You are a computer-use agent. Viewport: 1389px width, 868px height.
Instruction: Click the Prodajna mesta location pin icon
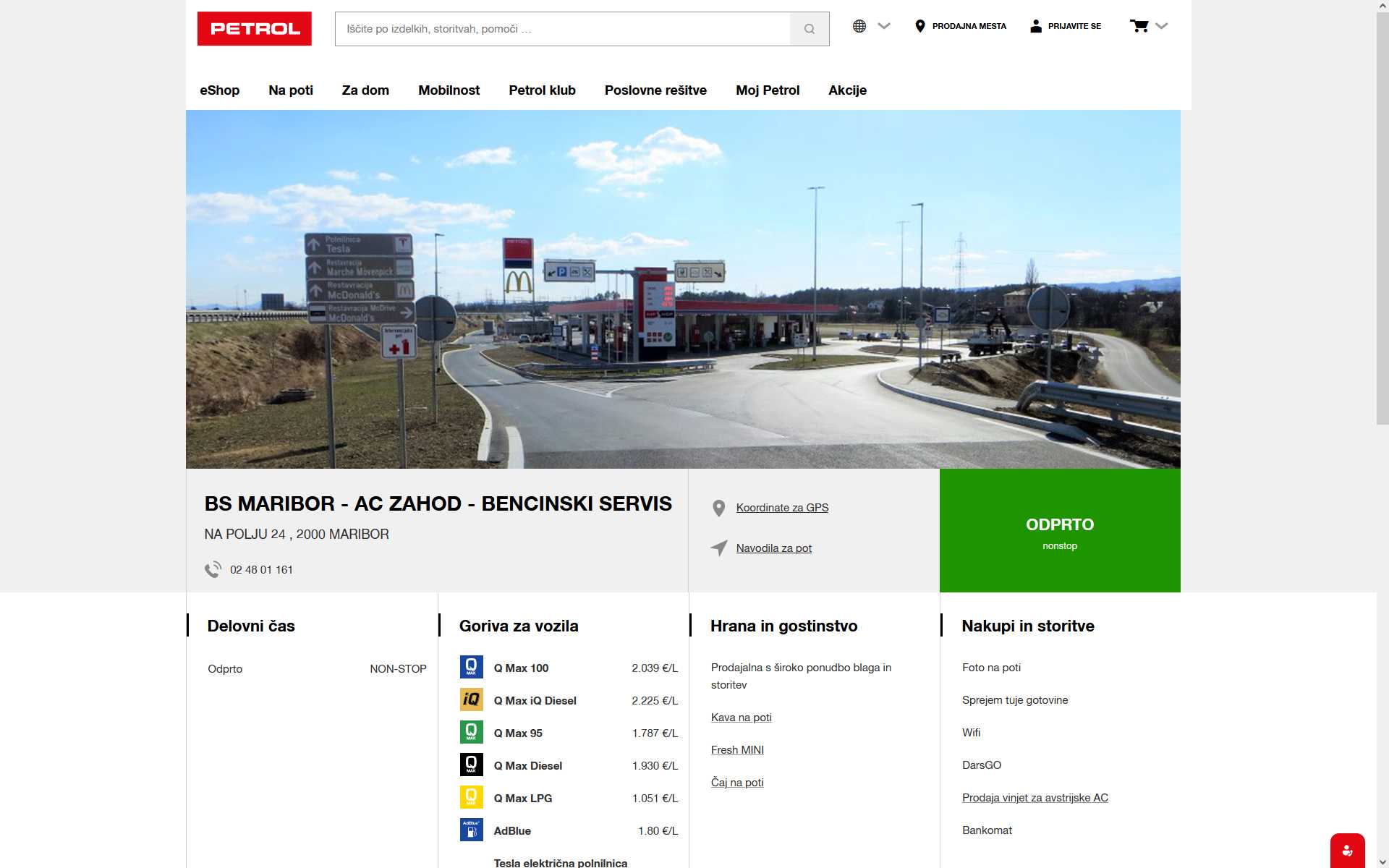(919, 25)
